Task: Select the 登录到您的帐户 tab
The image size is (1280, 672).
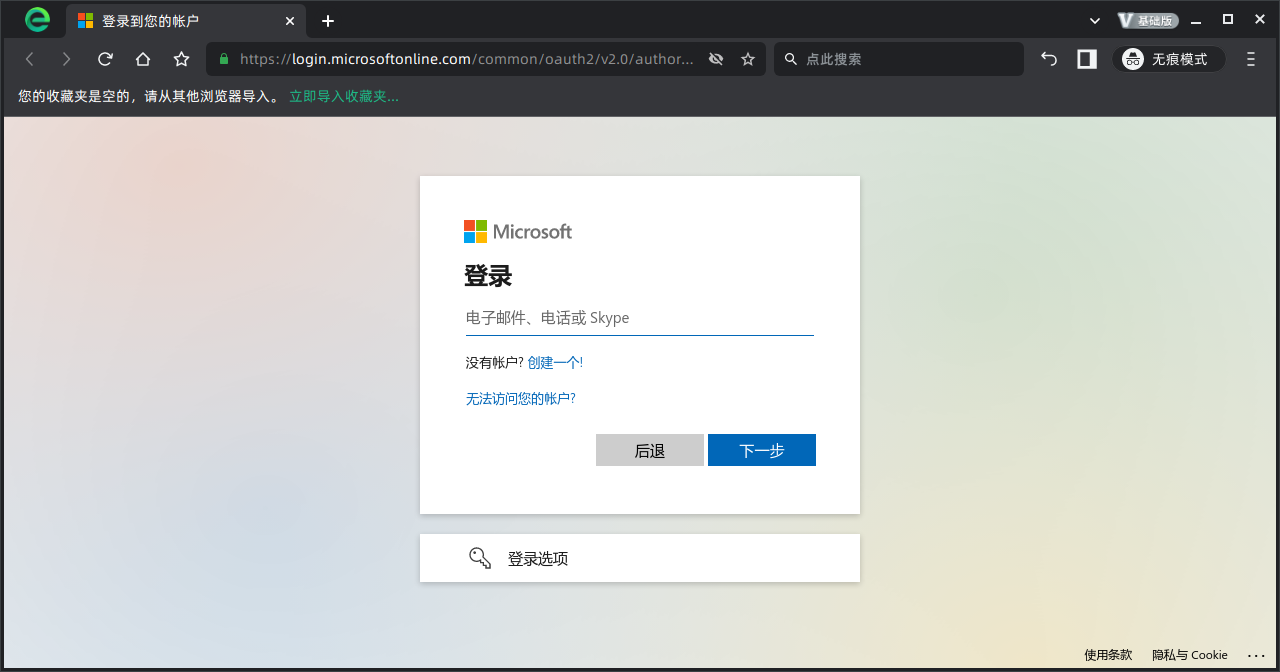Action: (x=186, y=21)
